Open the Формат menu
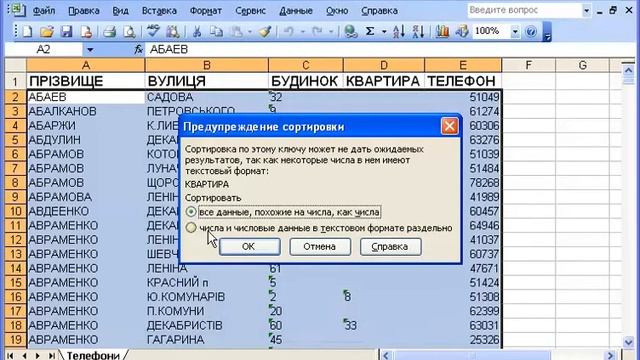Image resolution: width=640 pixels, height=360 pixels. click(206, 11)
